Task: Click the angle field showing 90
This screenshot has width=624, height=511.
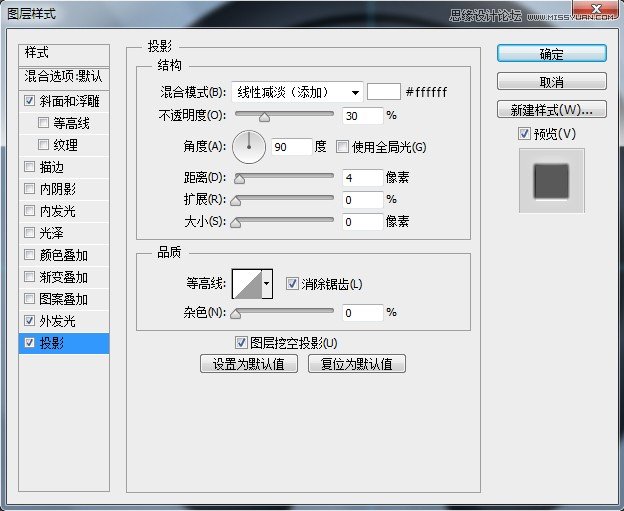Action: pos(292,147)
